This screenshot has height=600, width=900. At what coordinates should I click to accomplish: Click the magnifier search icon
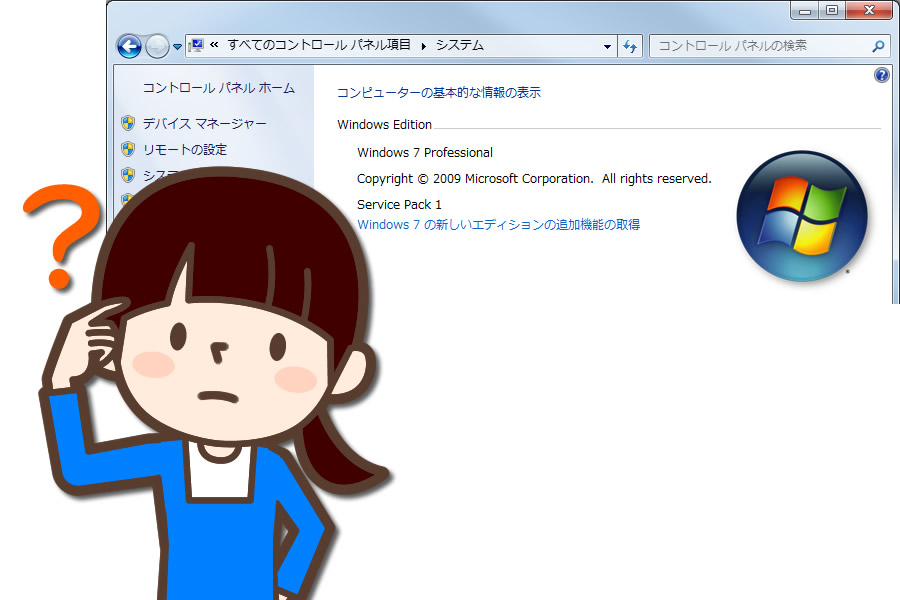[878, 46]
